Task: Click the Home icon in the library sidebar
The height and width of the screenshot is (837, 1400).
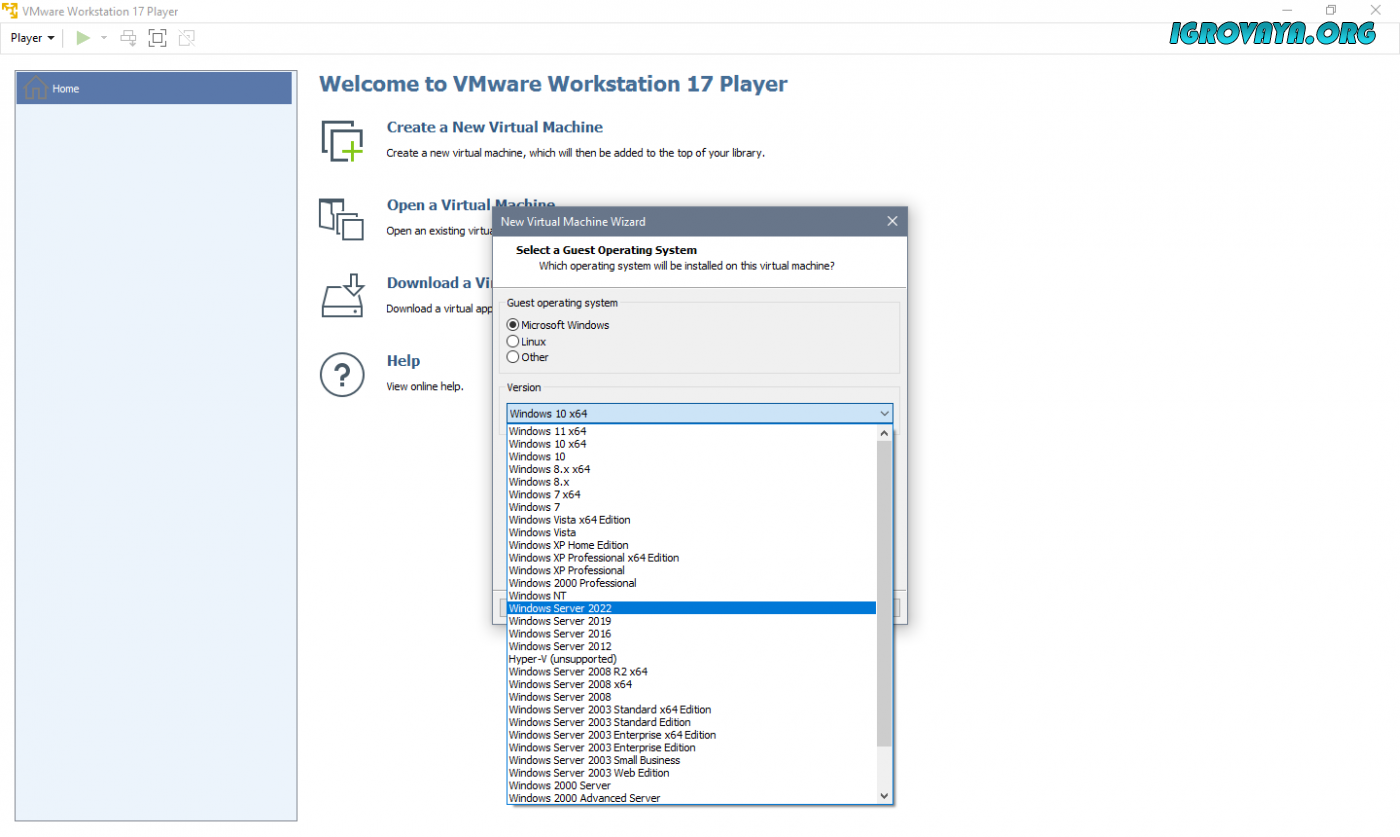Action: tap(36, 88)
